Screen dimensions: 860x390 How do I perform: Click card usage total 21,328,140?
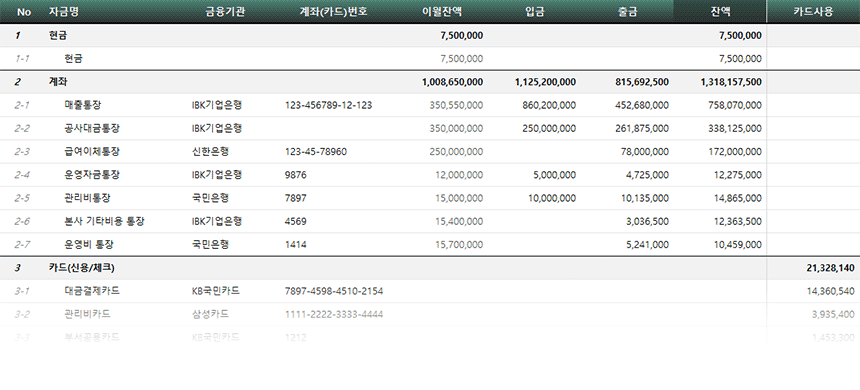(830, 268)
